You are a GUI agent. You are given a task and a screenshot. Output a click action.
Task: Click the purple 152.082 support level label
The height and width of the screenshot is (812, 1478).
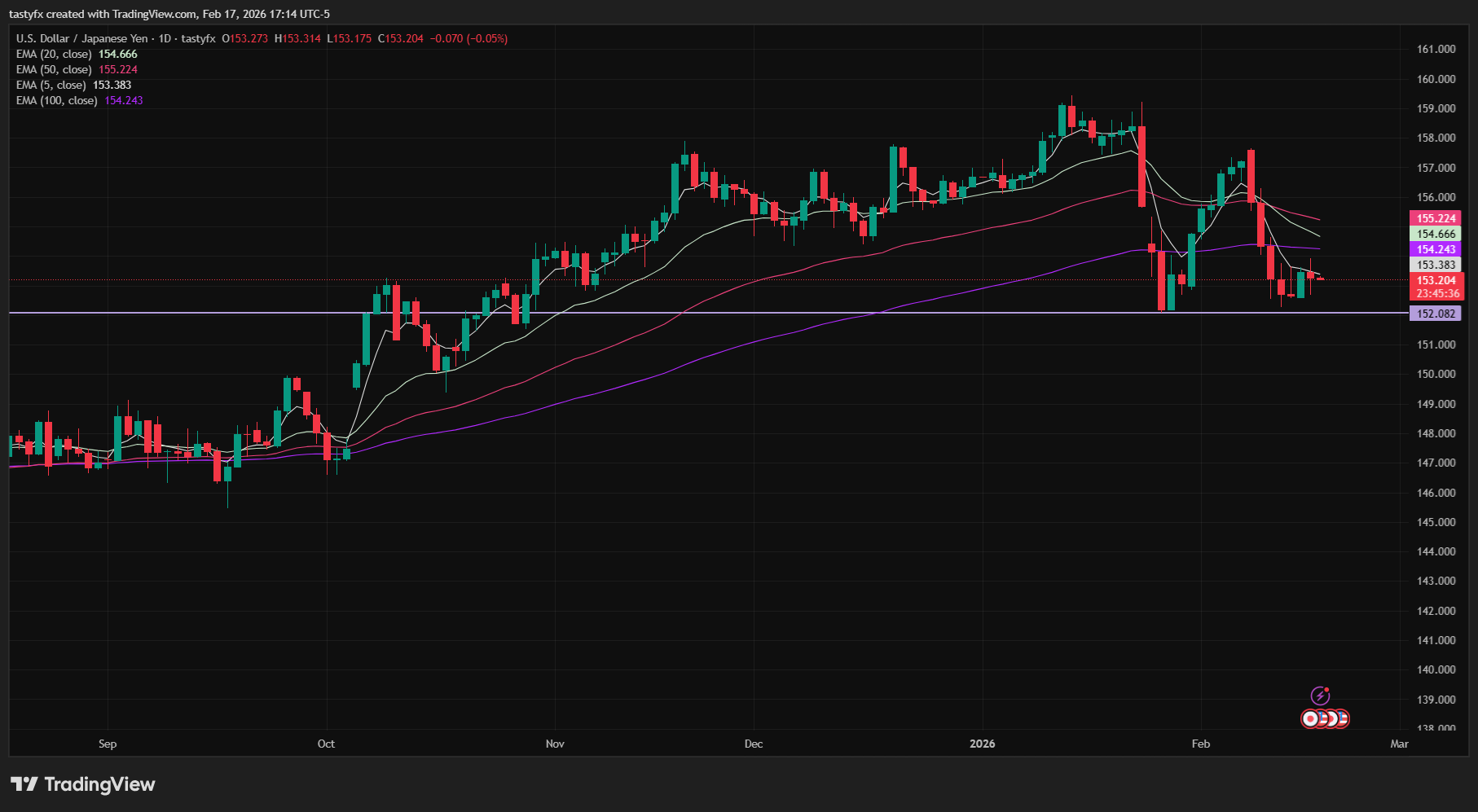pyautogui.click(x=1435, y=313)
